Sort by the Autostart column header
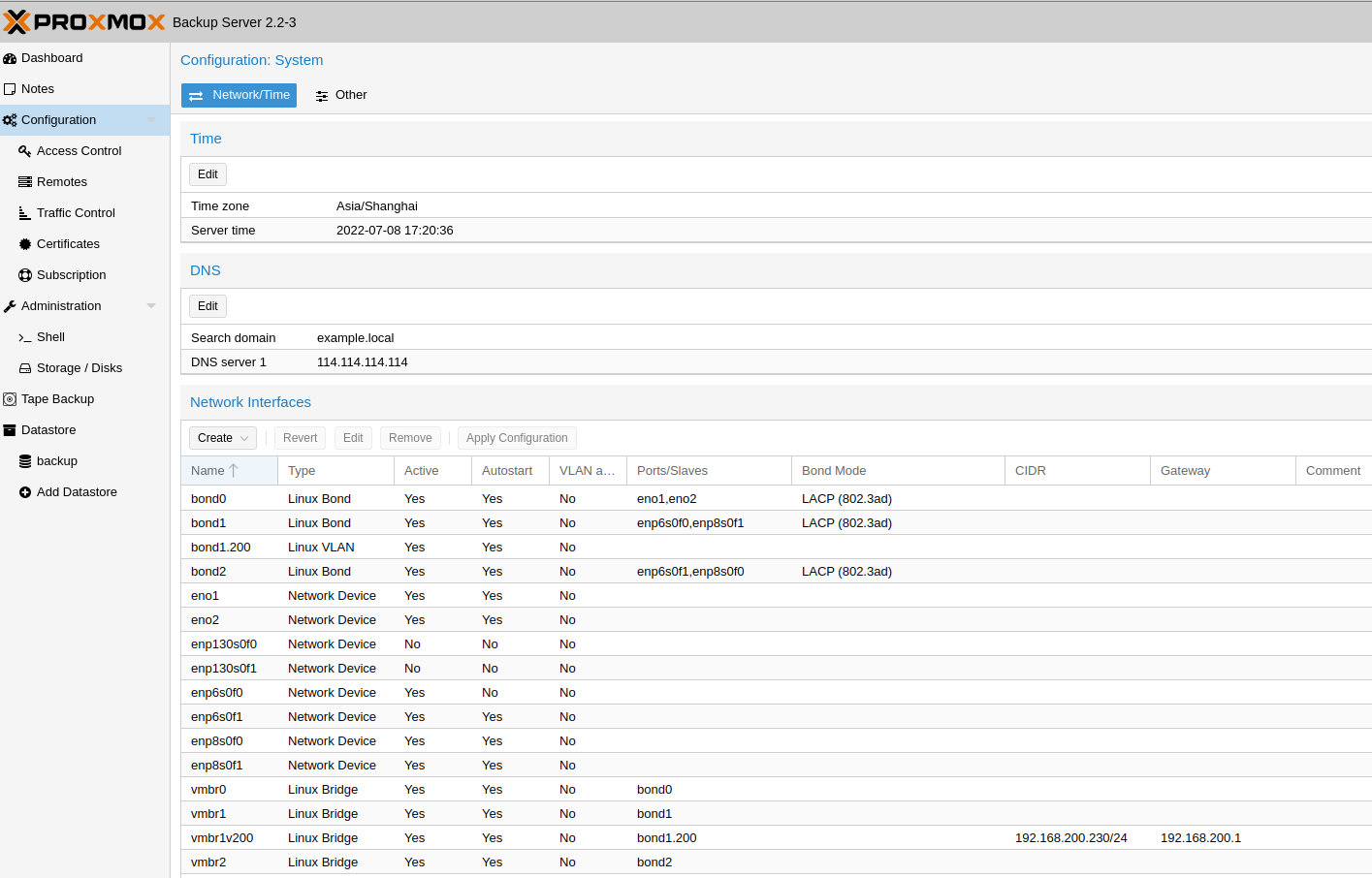This screenshot has height=878, width=1372. click(510, 471)
